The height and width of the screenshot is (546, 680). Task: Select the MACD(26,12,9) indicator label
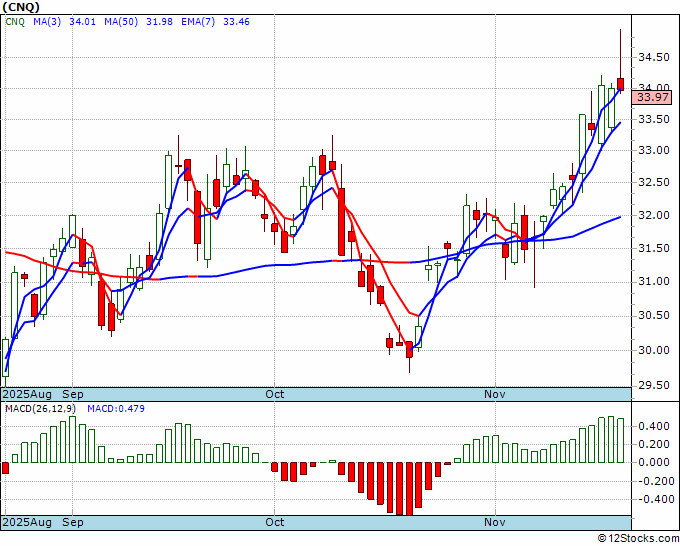click(x=40, y=409)
